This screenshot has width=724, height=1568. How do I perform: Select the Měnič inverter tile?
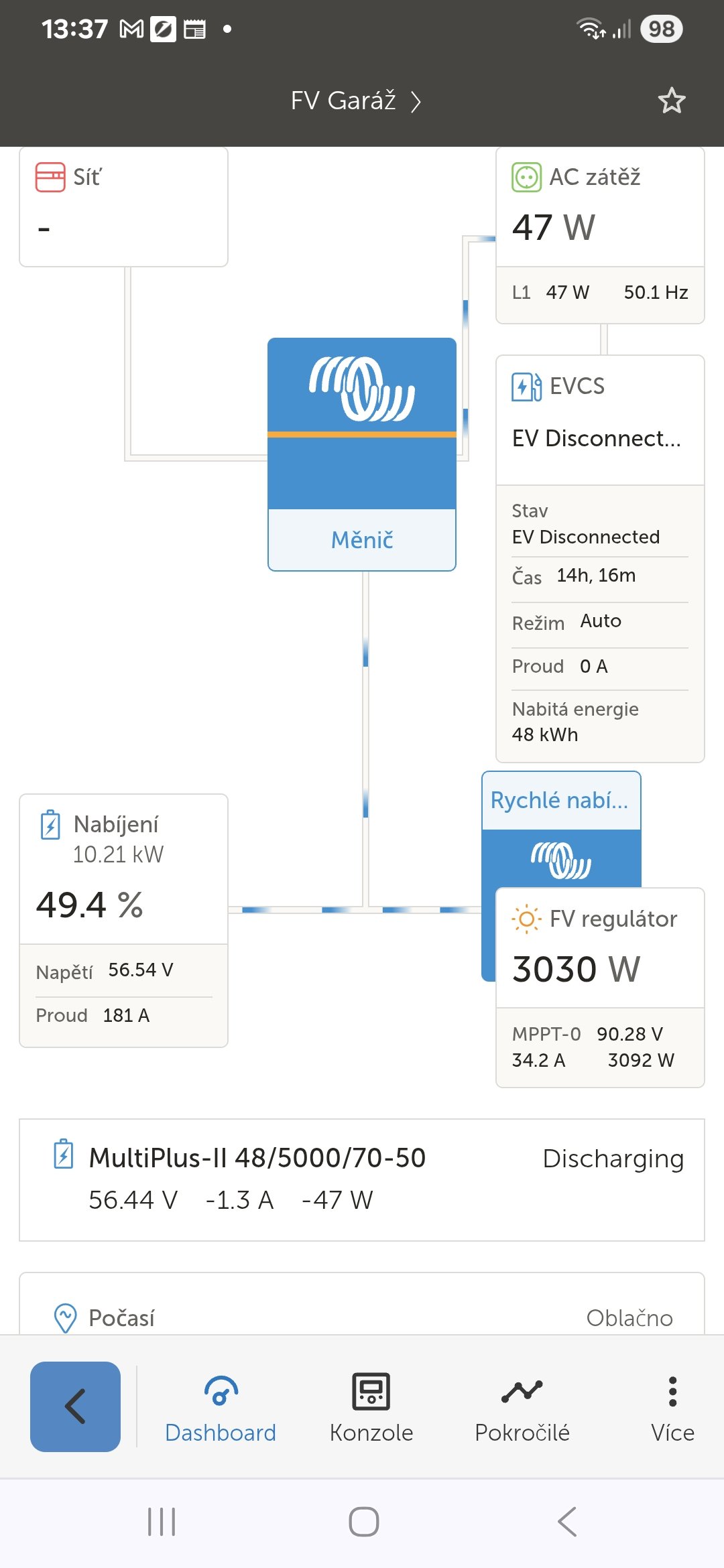pyautogui.click(x=362, y=454)
